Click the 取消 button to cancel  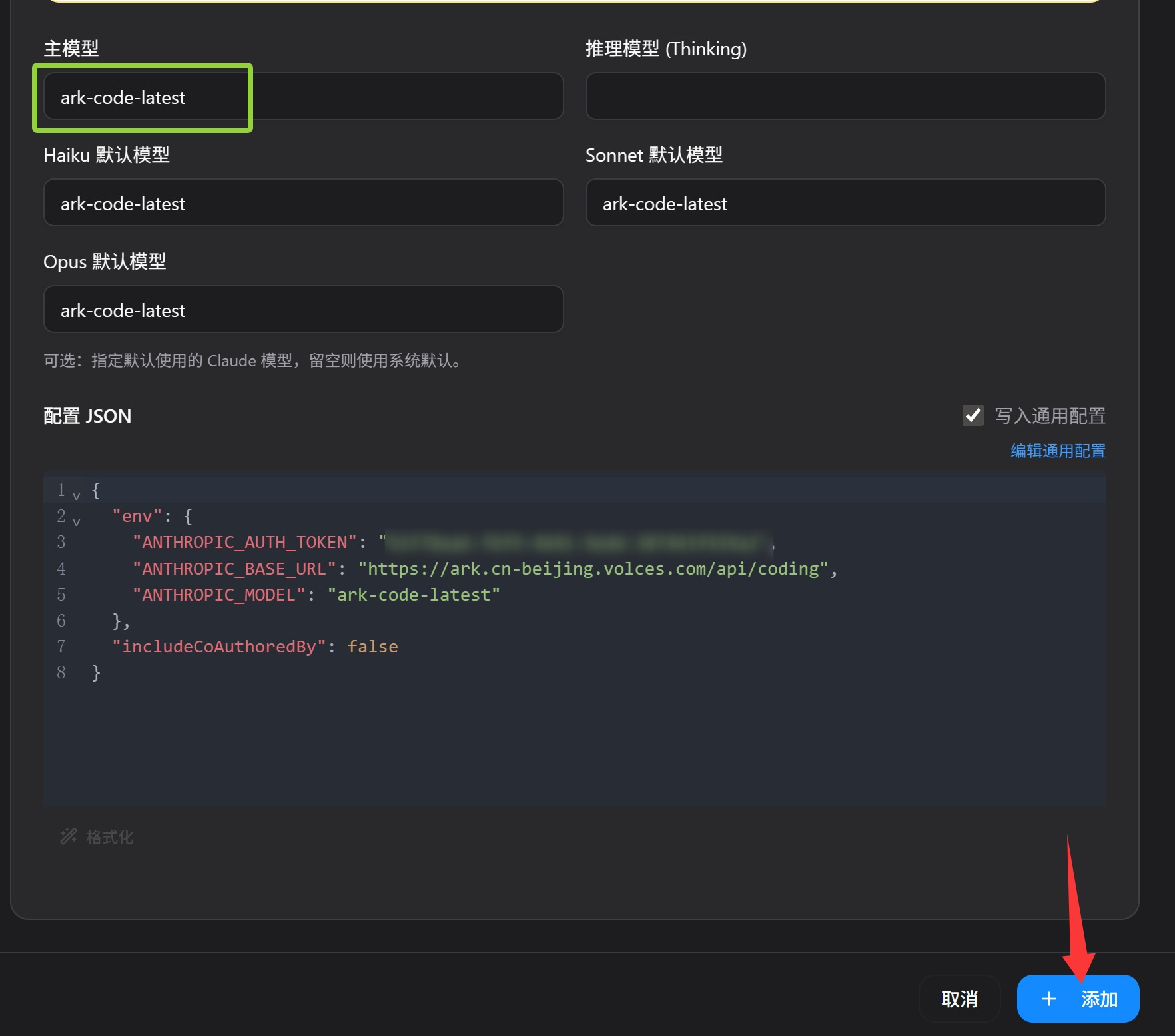pos(960,999)
